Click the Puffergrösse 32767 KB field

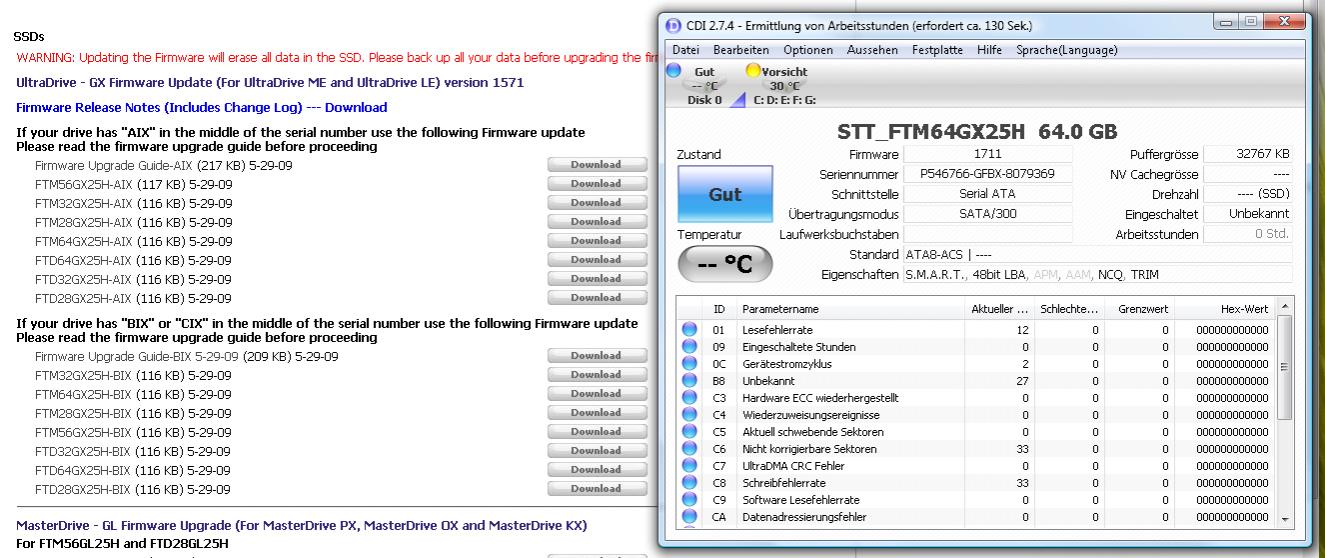click(1247, 154)
